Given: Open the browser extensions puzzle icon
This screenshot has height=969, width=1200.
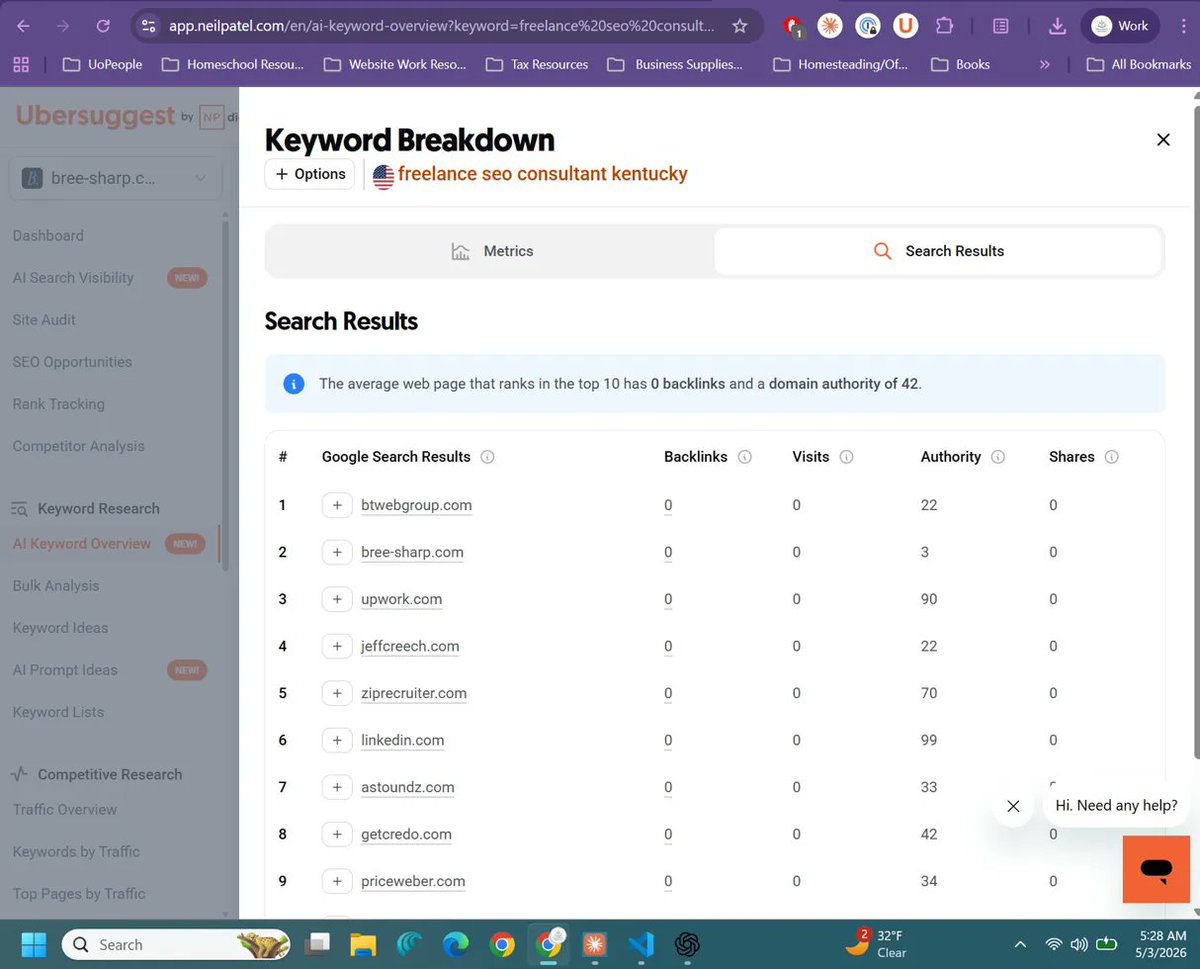Looking at the screenshot, I should (944, 26).
